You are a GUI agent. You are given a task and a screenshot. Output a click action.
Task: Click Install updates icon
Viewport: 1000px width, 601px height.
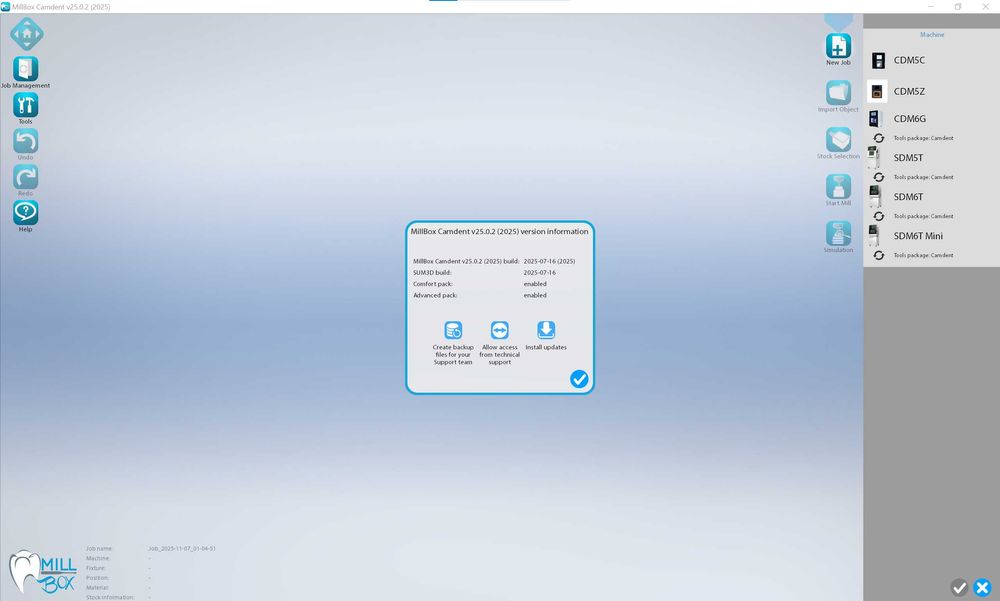click(x=546, y=330)
